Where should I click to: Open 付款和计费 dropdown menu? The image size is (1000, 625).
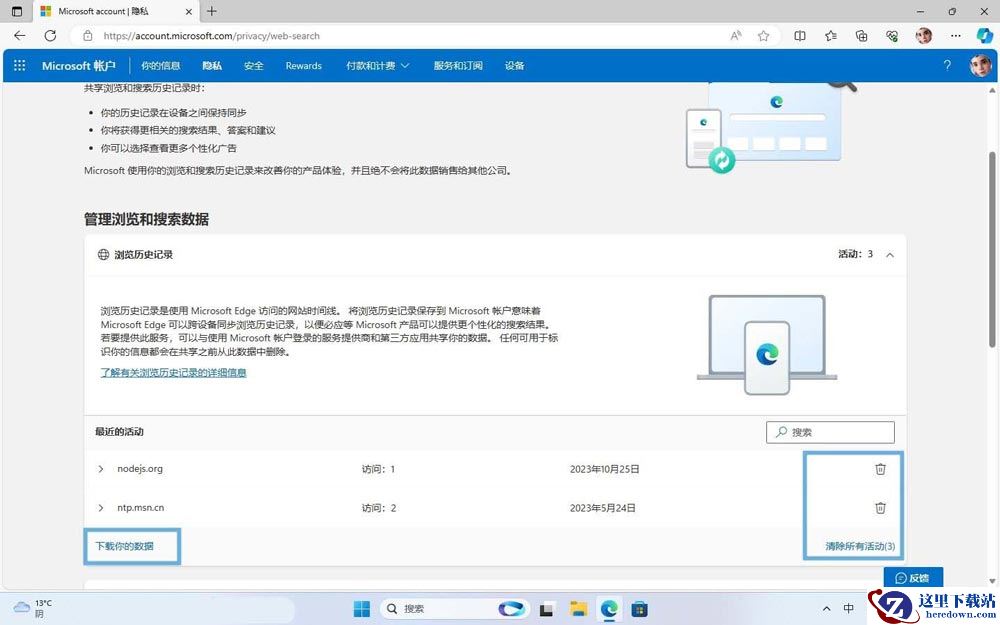378,66
